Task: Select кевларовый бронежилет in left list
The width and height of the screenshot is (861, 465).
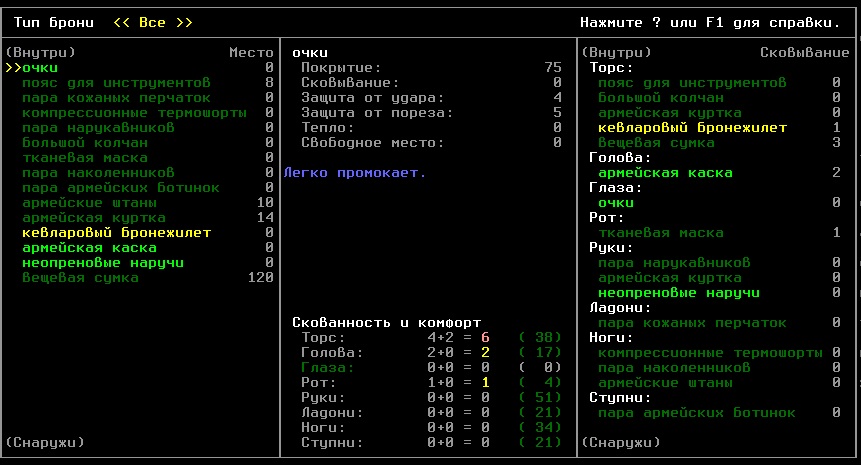Action: point(116,233)
